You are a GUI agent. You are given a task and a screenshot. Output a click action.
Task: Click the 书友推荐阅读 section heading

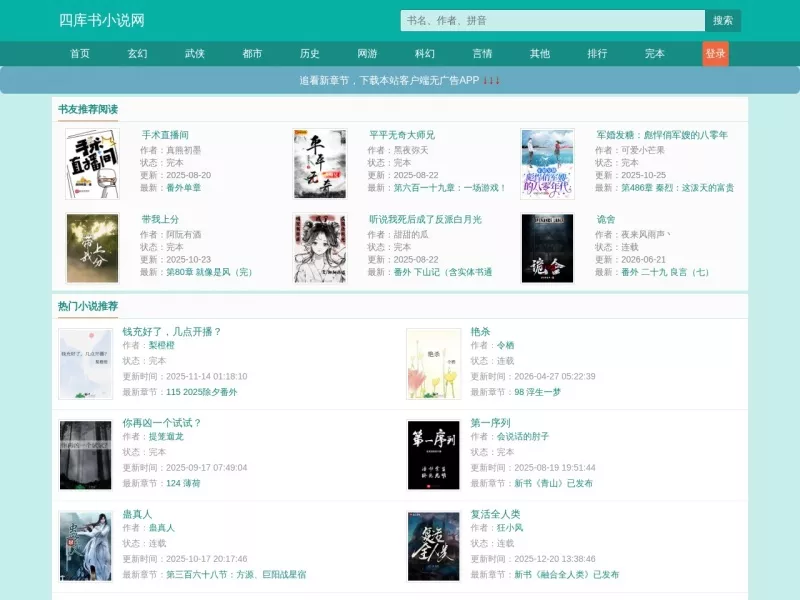tap(88, 109)
